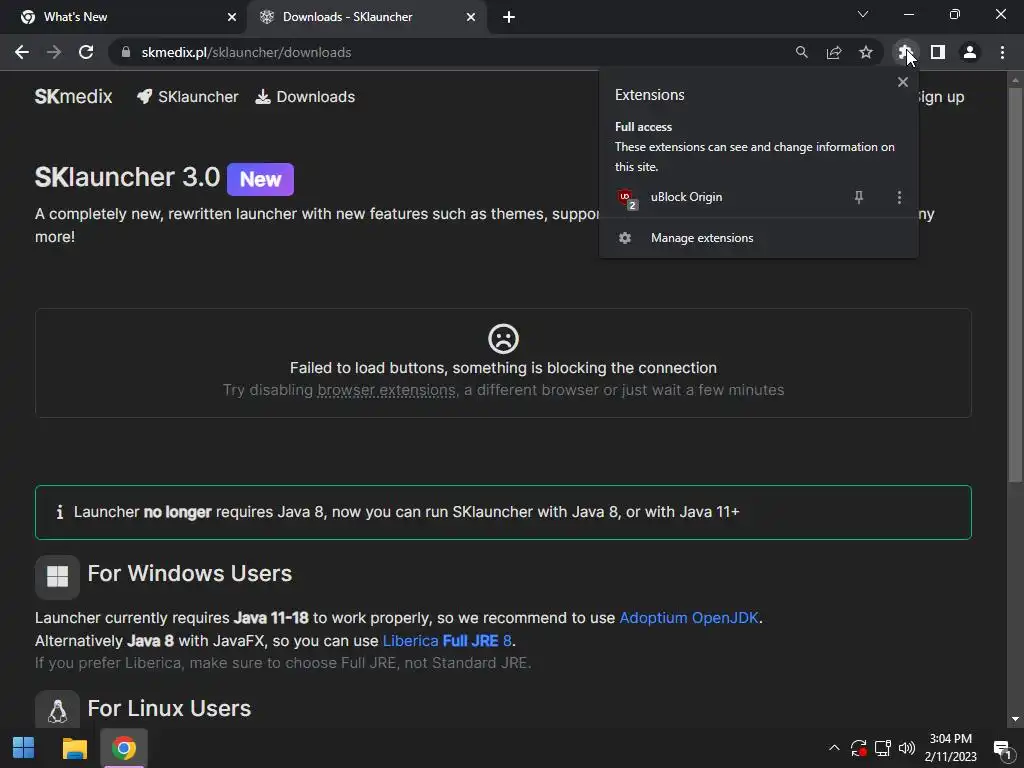Click the scrollbar down arrow
The width and height of the screenshot is (1024, 768).
click(1015, 719)
